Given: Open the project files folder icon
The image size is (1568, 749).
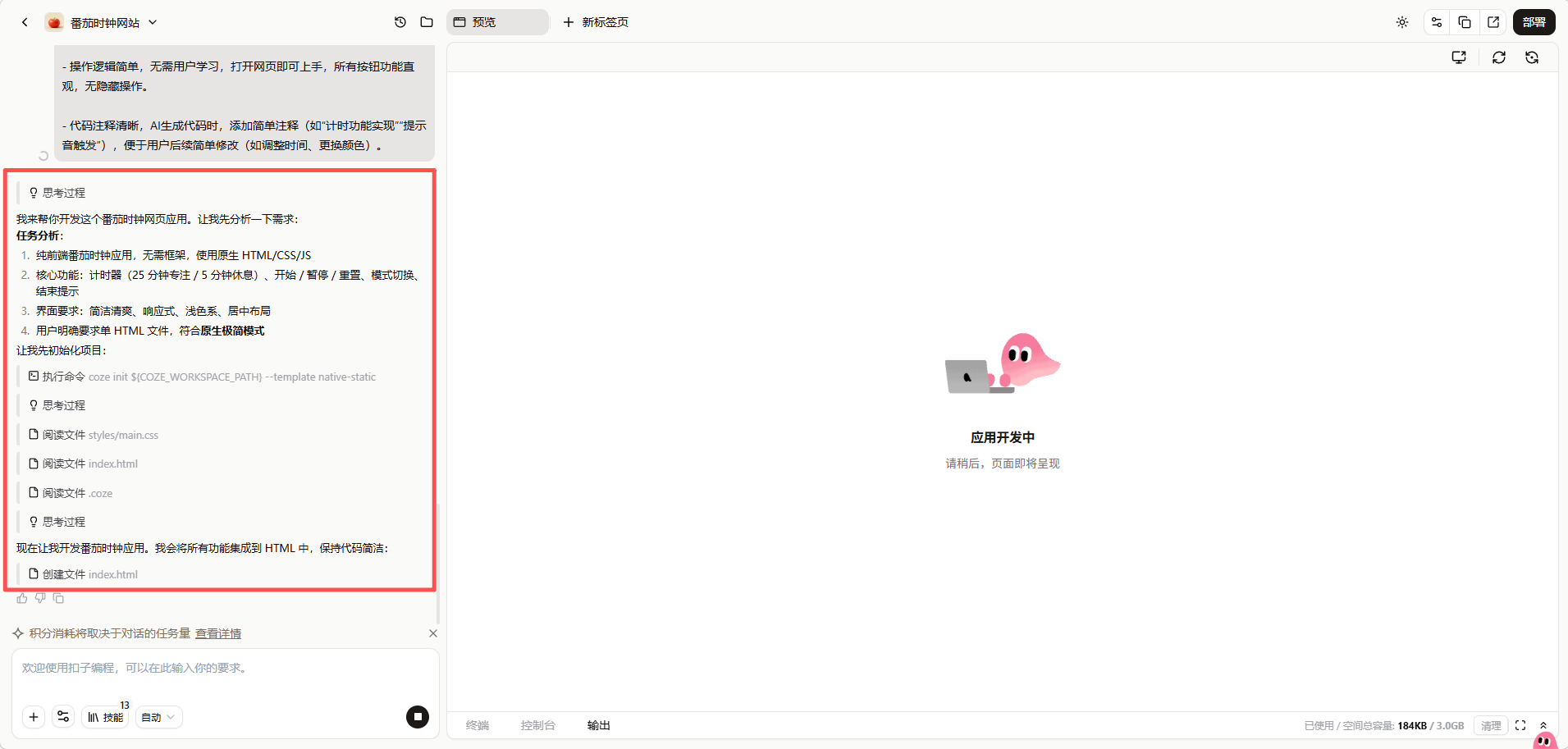Looking at the screenshot, I should coord(427,22).
